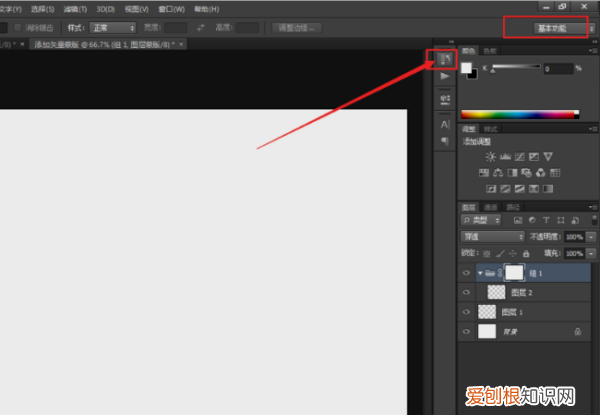Add a Color Balance adjustment (scales icon)
This screenshot has width=600, height=415.
point(497,172)
